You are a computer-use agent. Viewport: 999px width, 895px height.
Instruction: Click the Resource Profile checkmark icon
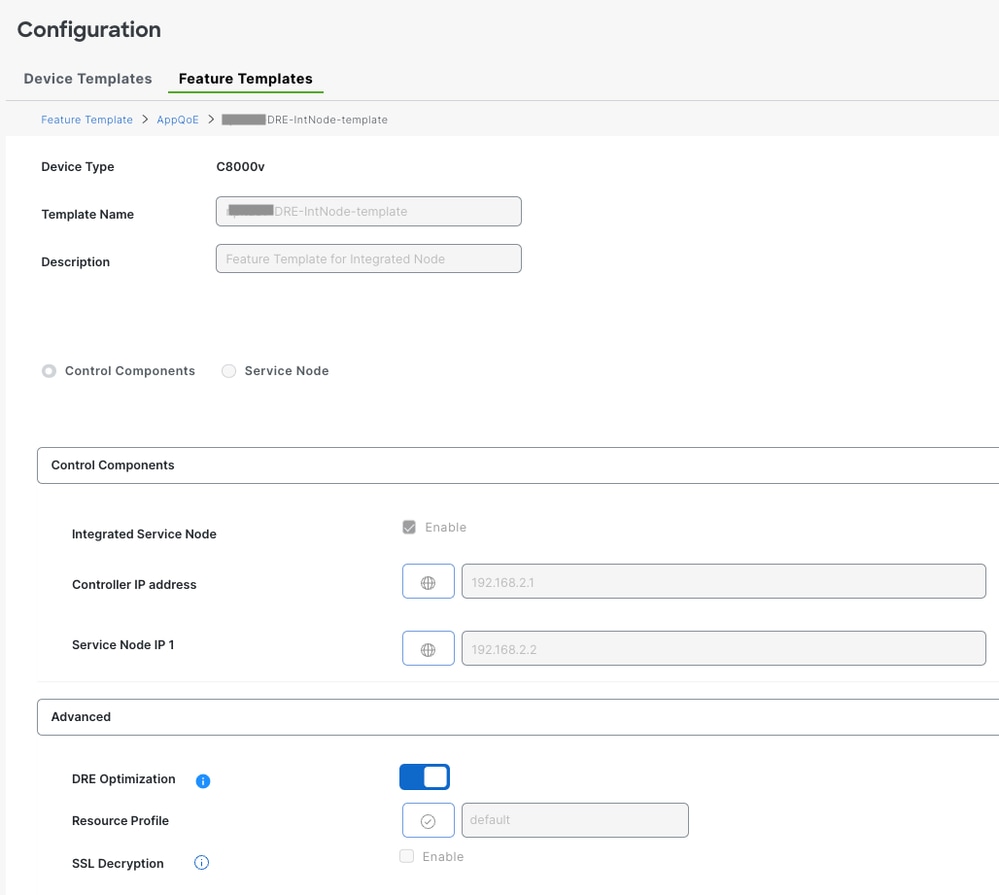click(x=428, y=821)
